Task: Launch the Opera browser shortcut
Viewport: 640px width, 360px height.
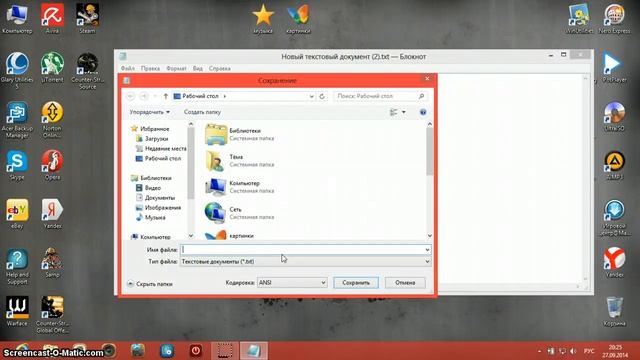Action: coord(52,165)
